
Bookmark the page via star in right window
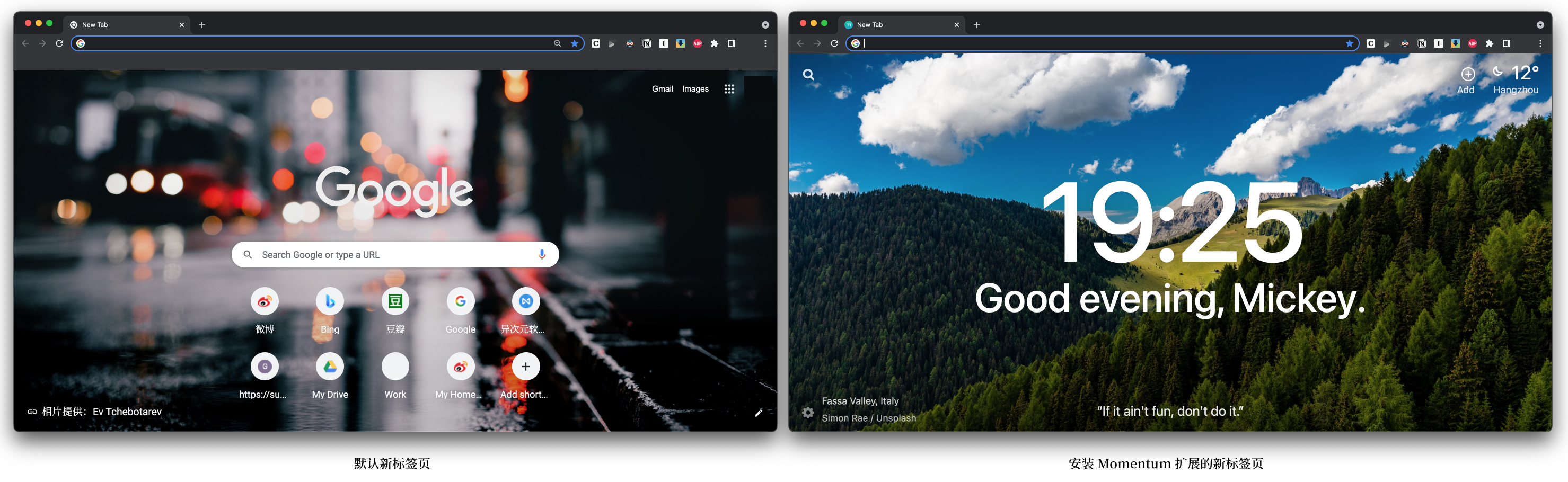point(1349,43)
